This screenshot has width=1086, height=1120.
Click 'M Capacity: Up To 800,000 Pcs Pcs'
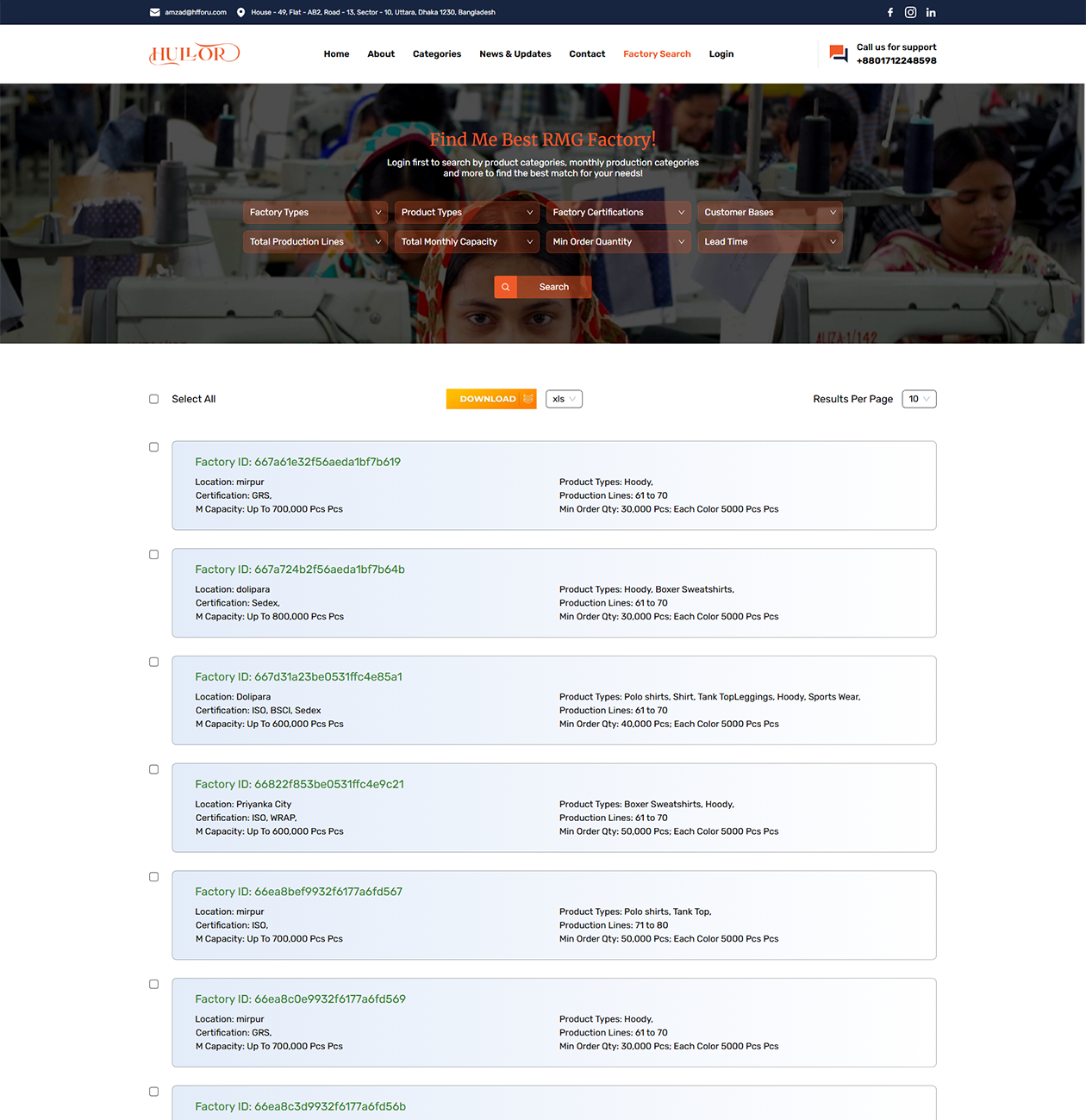pos(269,617)
